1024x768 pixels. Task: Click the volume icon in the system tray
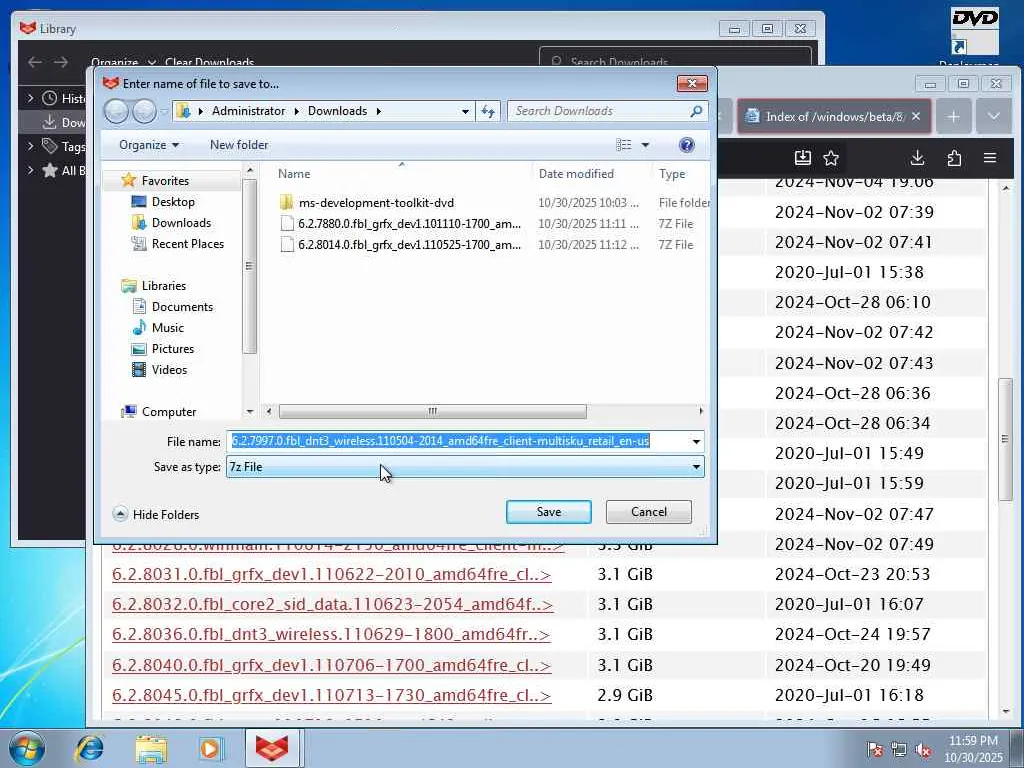point(923,750)
